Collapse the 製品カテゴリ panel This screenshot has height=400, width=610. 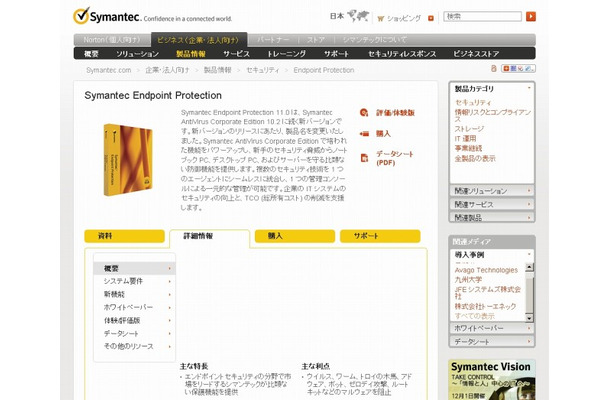click(x=529, y=88)
